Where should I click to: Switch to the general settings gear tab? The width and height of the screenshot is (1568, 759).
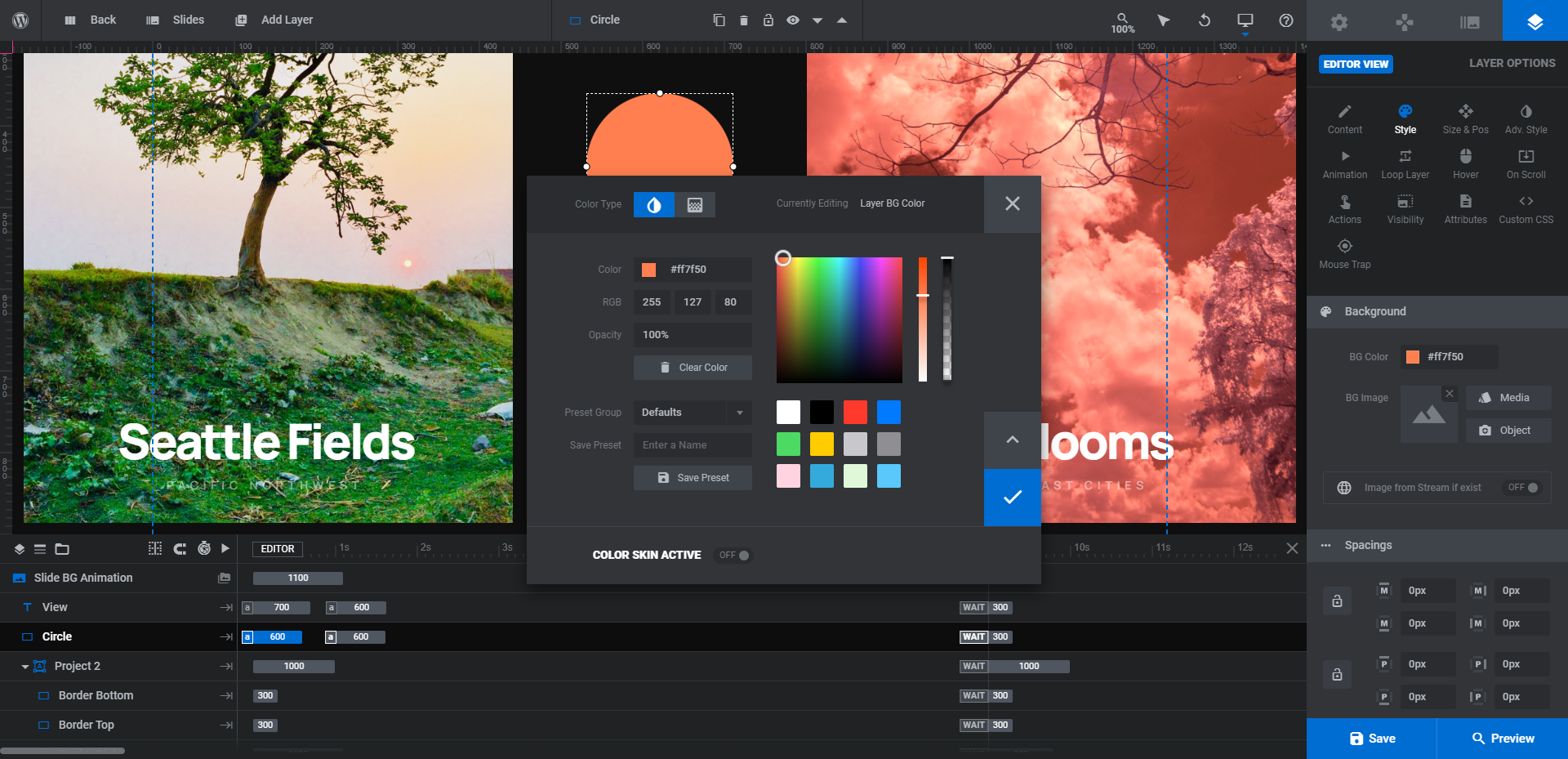pos(1339,21)
